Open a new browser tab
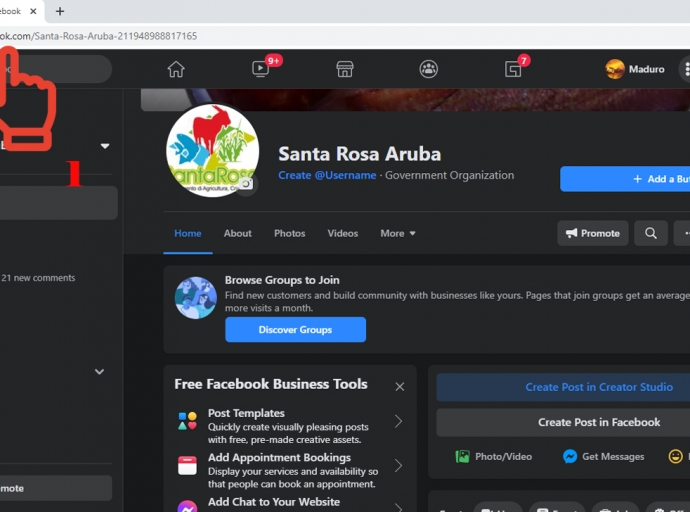Screen dimensions: 690x512 [60, 11]
